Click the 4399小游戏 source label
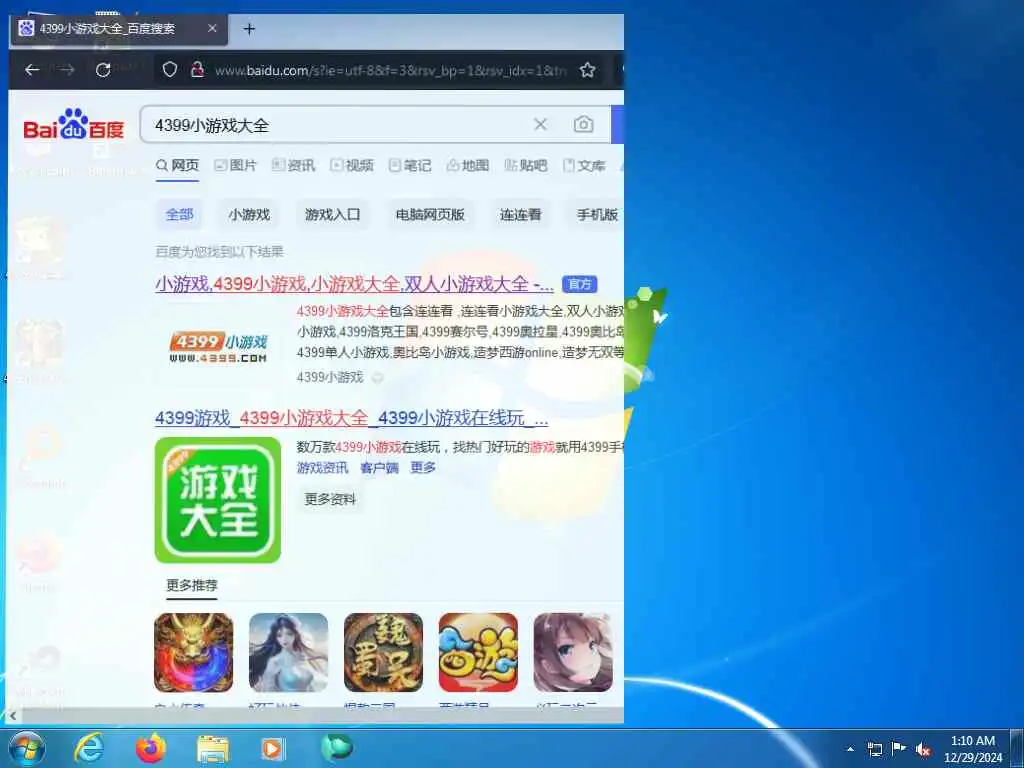1024x768 pixels. 330,377
